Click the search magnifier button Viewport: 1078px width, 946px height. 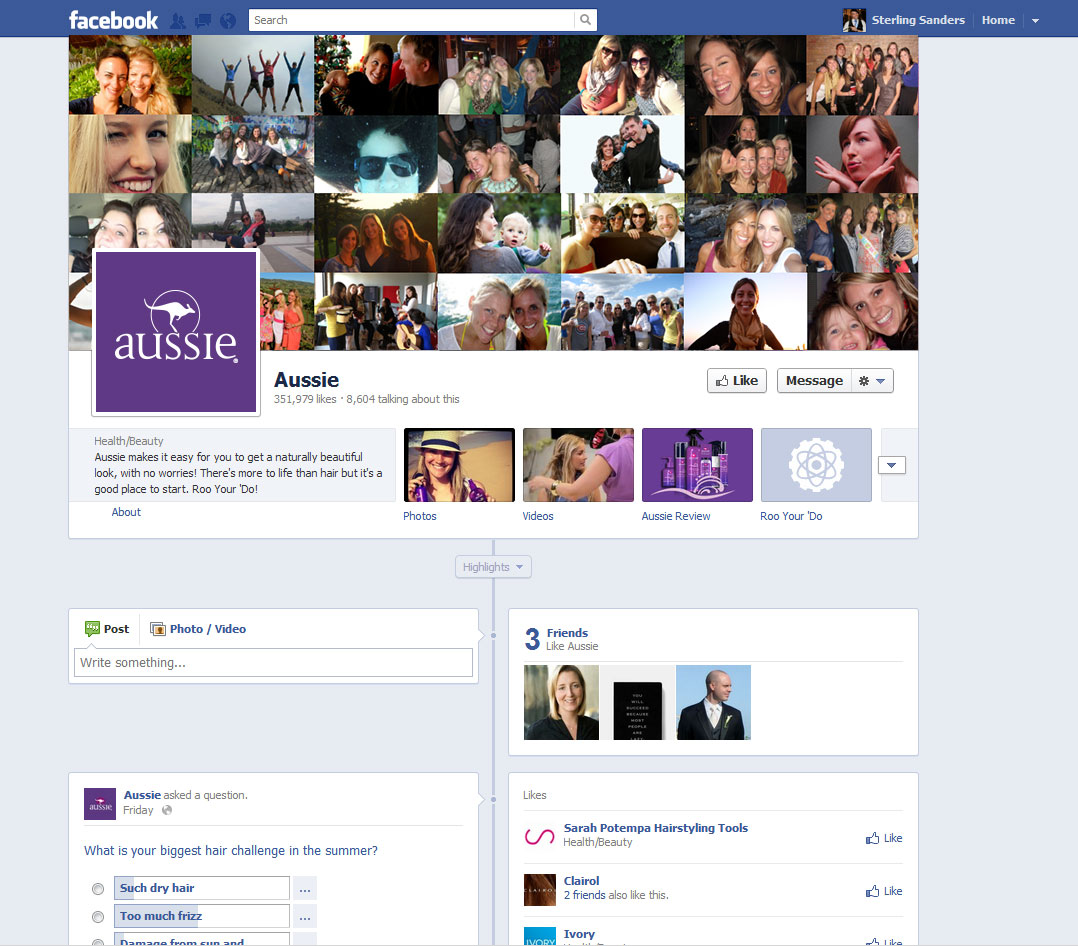click(x=585, y=20)
